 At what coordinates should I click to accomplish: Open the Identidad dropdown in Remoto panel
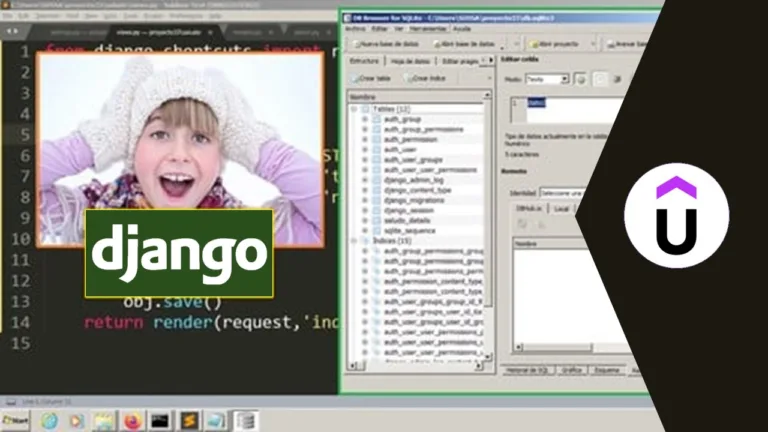563,193
